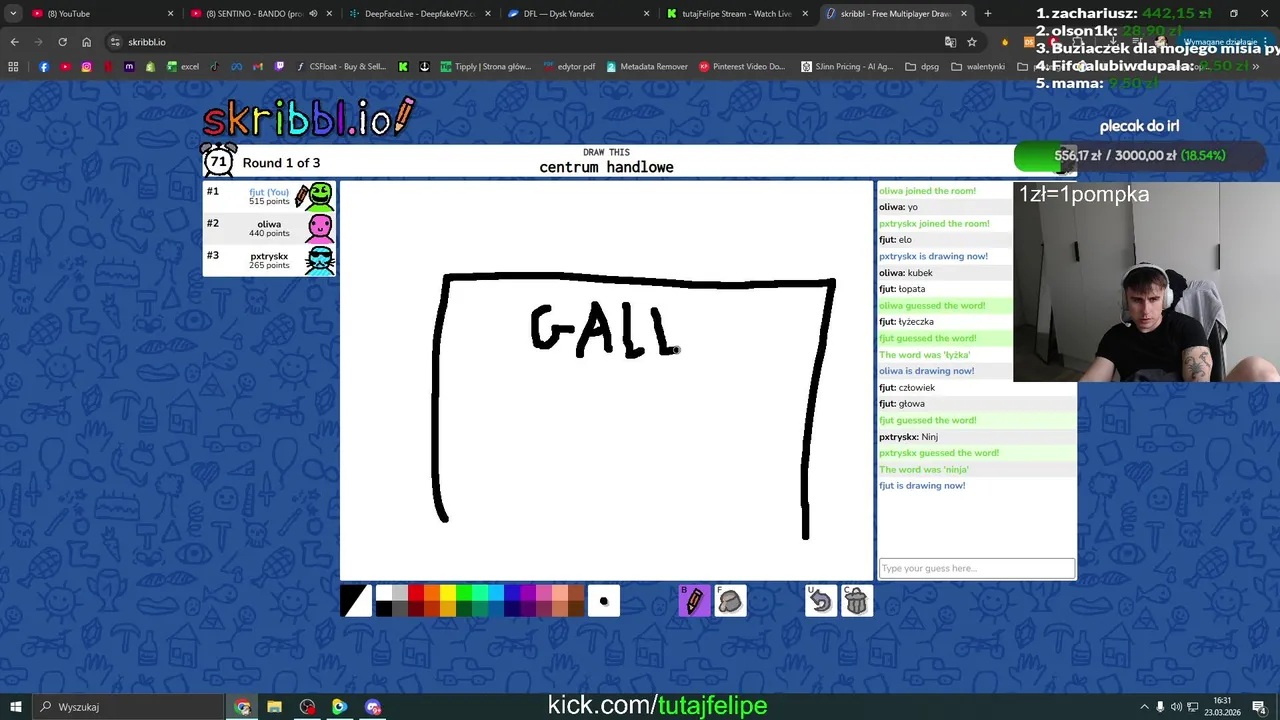Viewport: 1280px width, 720px height.
Task: Open the SJinn Pricing bookmark
Action: tap(847, 67)
